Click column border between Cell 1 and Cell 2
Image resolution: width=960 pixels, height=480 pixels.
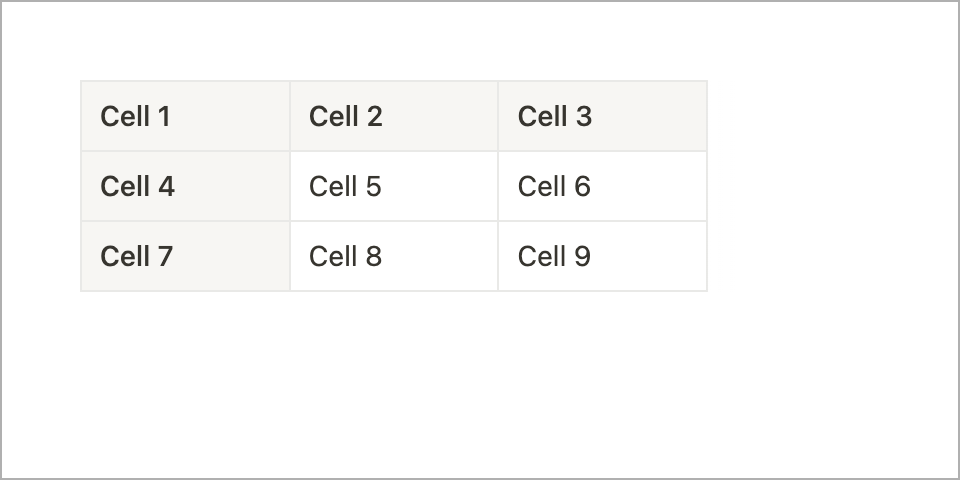coord(290,116)
